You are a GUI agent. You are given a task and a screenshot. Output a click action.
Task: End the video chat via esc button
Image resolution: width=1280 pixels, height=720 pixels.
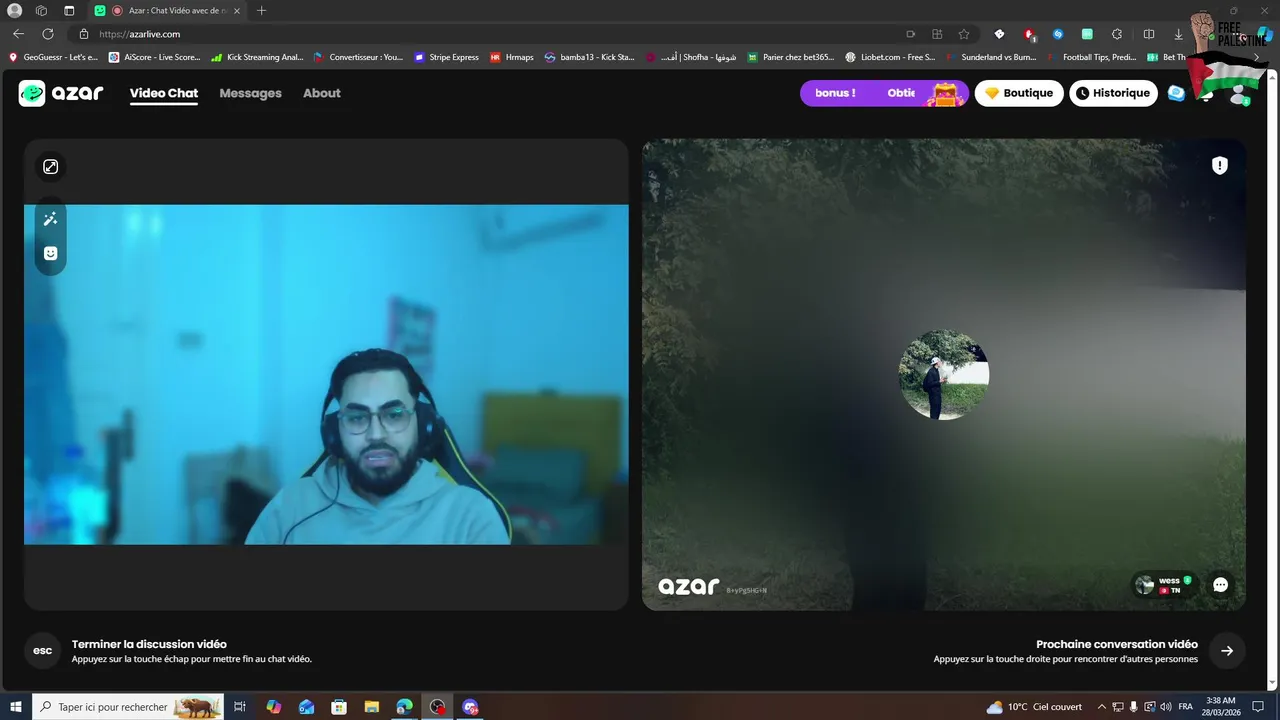click(x=42, y=650)
